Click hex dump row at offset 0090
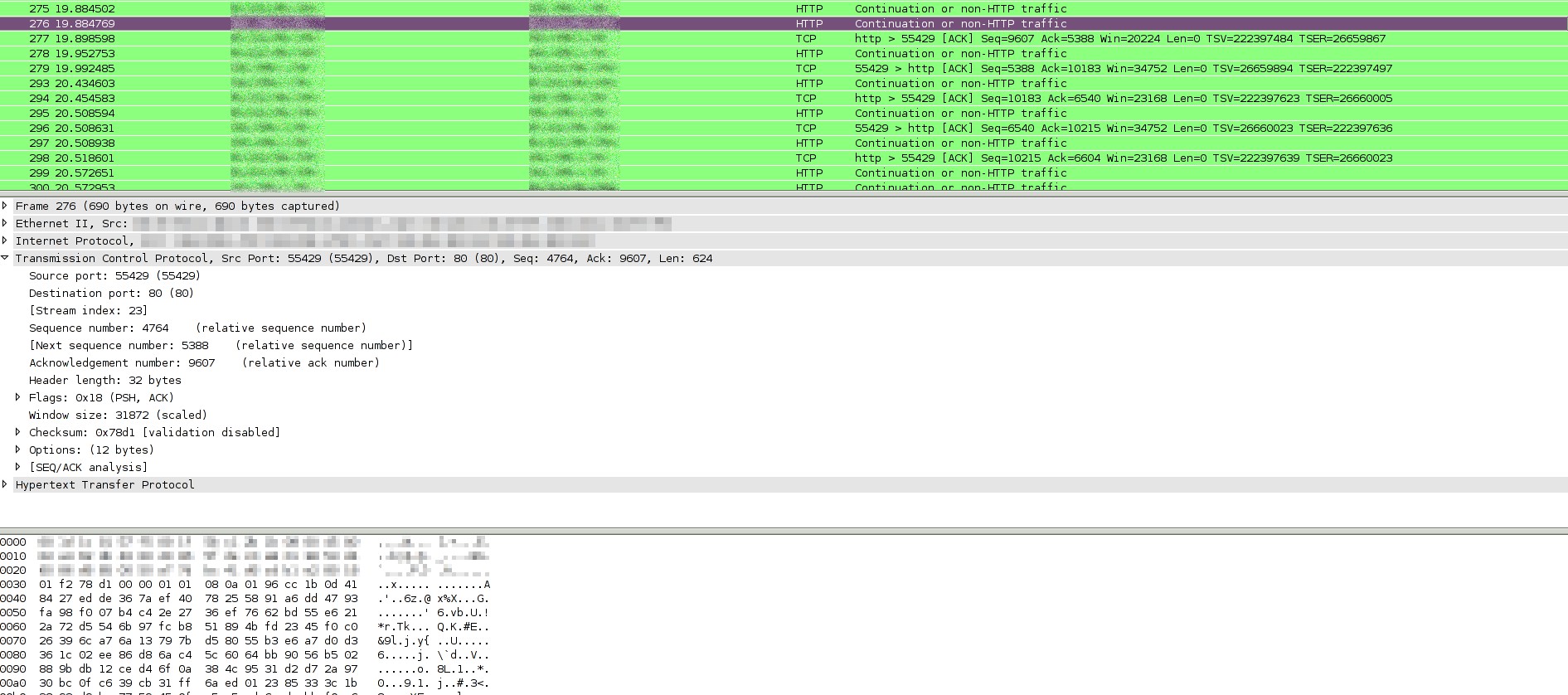Viewport: 1568px width, 695px height. [245, 668]
